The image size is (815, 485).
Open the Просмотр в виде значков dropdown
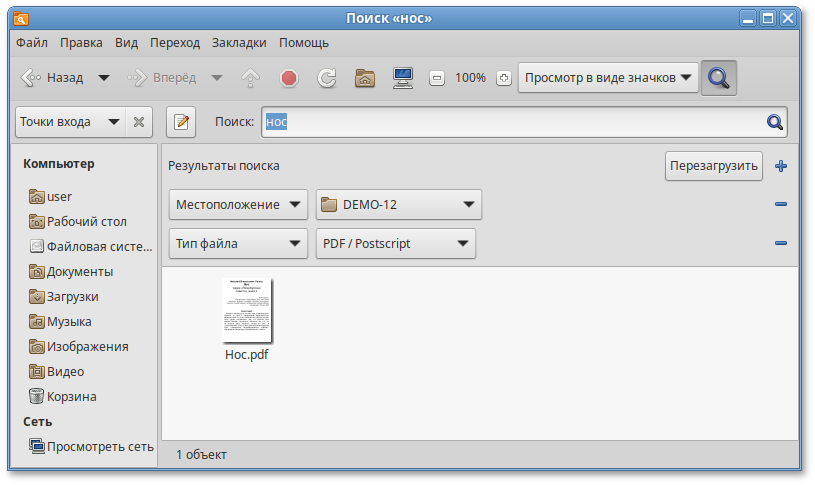point(607,78)
